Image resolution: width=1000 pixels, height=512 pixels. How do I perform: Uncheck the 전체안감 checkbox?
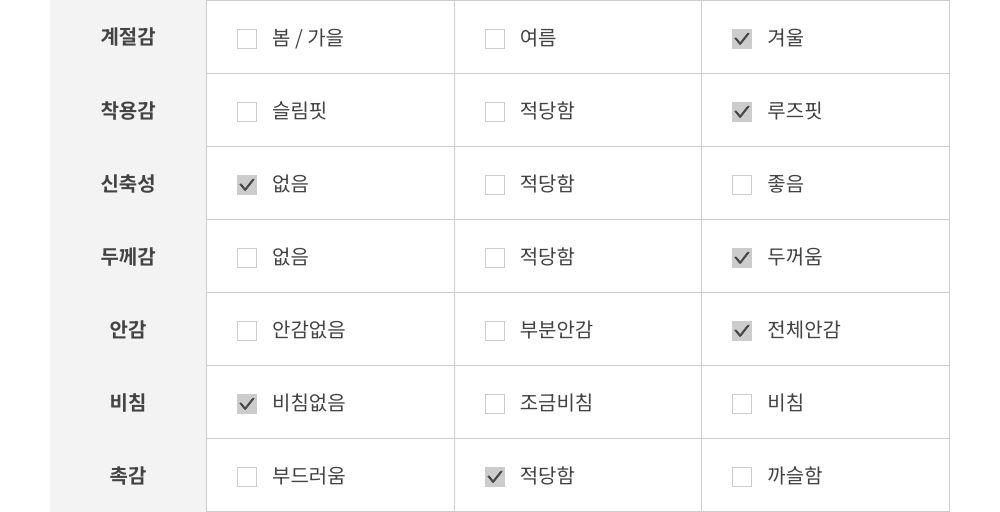[x=742, y=331]
